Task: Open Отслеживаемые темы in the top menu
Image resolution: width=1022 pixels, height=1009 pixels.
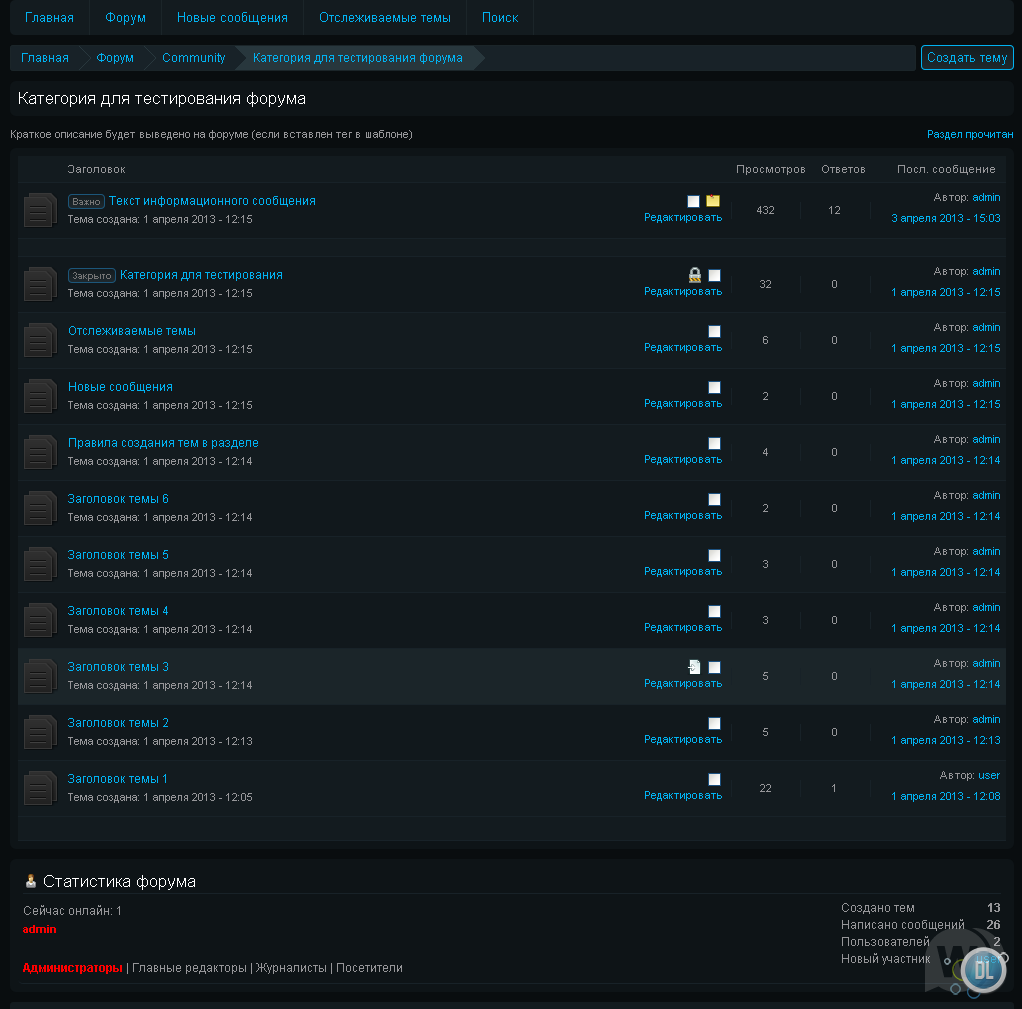Action: [x=385, y=18]
